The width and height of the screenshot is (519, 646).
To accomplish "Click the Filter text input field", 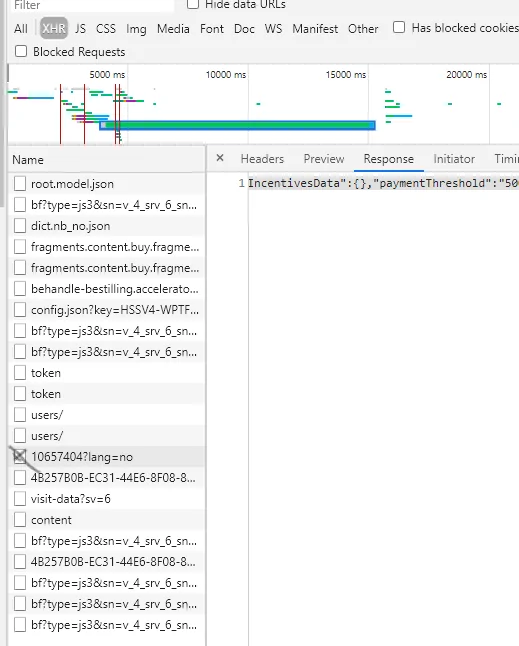I will coord(93,5).
